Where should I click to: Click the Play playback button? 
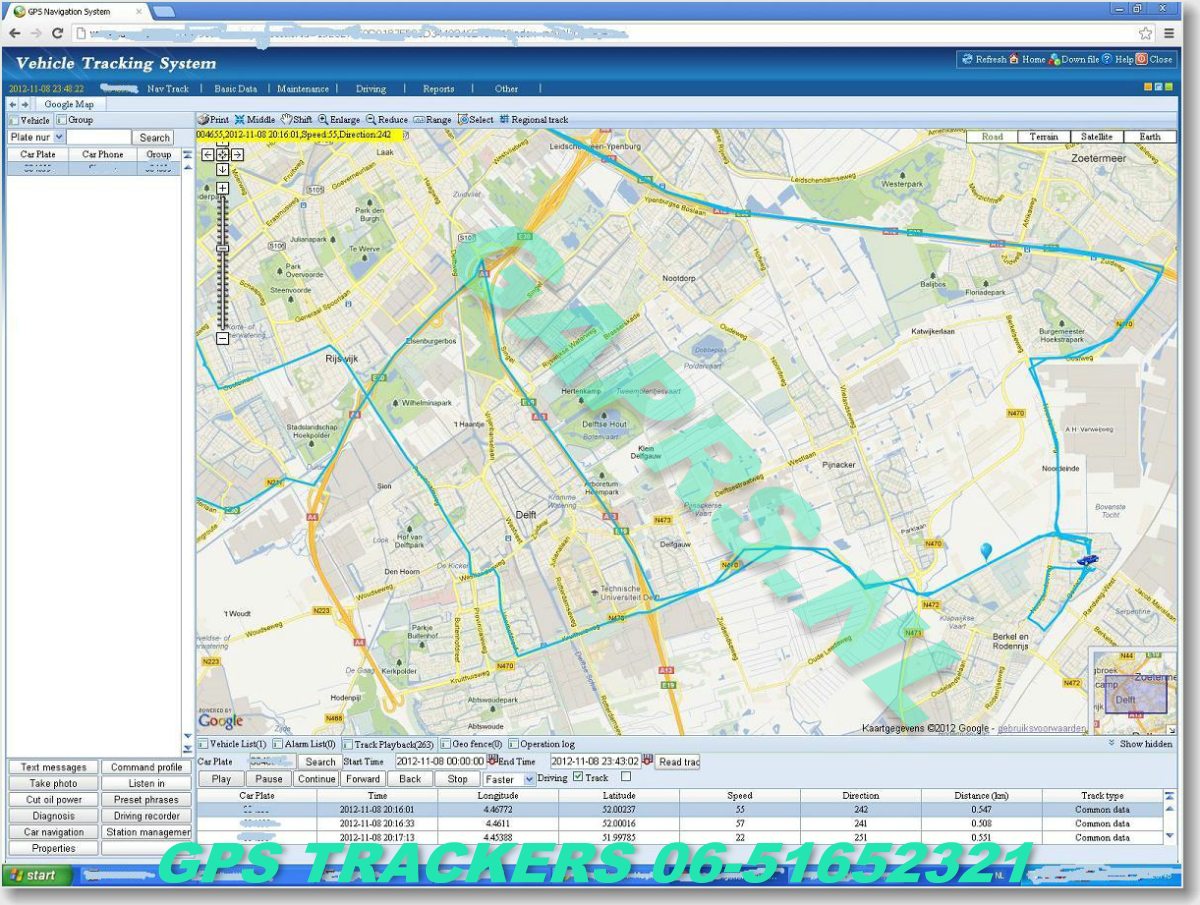[x=222, y=779]
